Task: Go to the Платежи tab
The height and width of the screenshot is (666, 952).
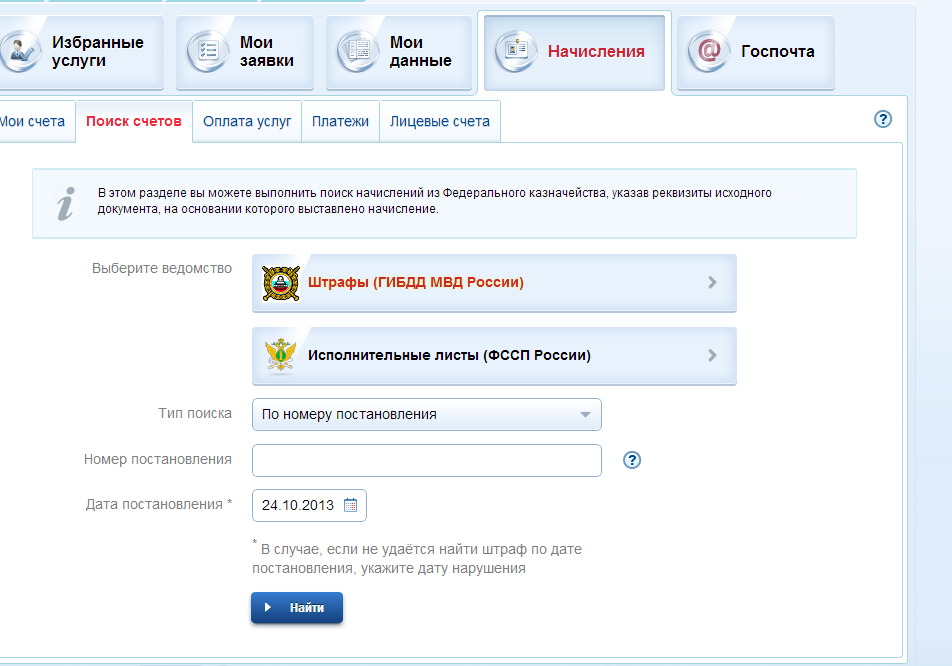Action: 340,122
